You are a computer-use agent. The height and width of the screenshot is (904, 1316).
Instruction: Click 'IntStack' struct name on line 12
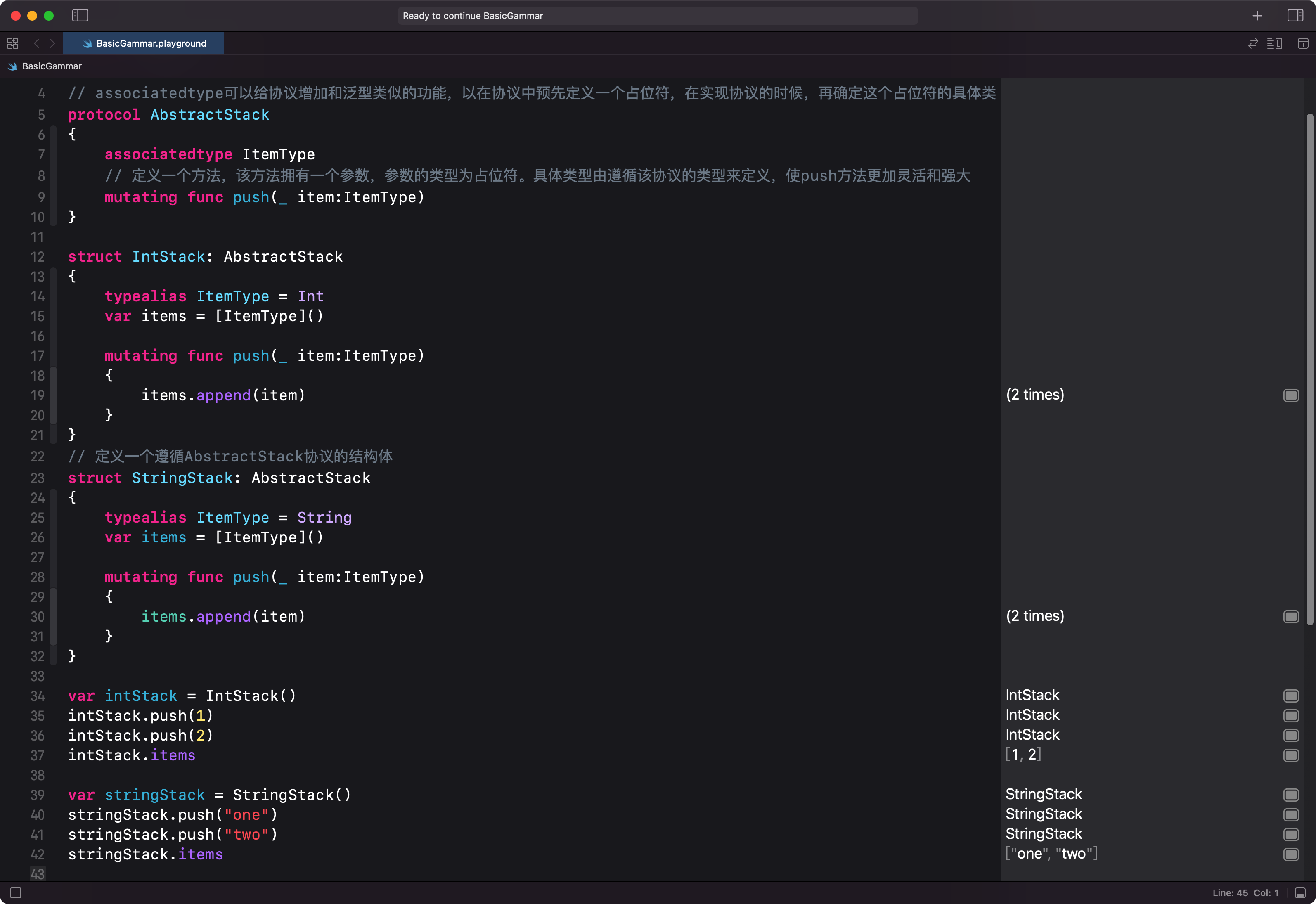(x=168, y=257)
